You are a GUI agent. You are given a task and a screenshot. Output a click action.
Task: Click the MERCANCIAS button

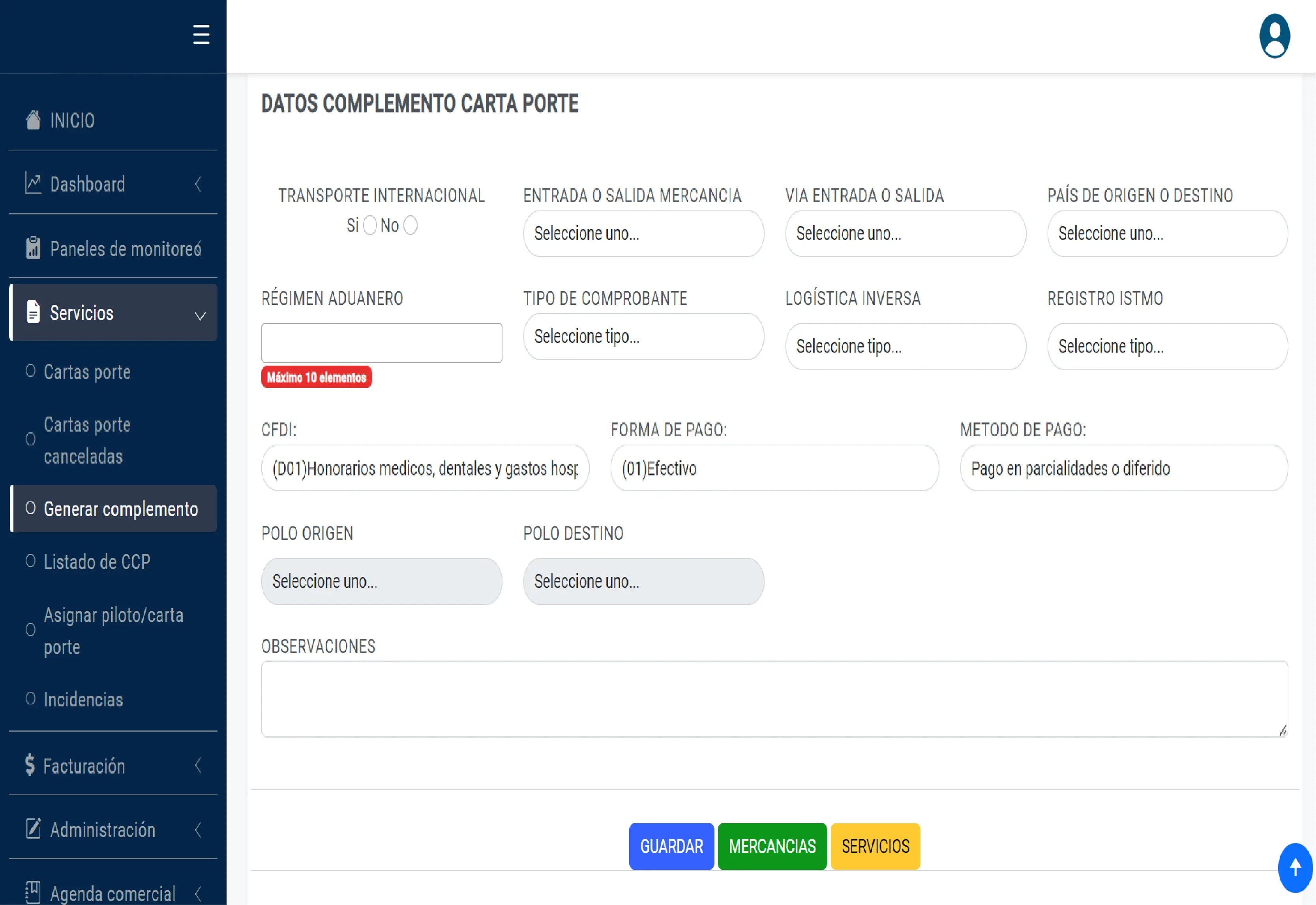772,846
